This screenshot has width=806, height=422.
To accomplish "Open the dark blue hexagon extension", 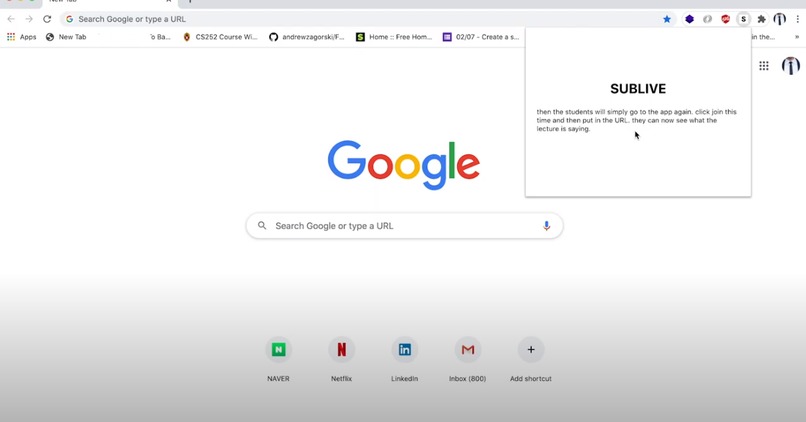I will coord(689,19).
